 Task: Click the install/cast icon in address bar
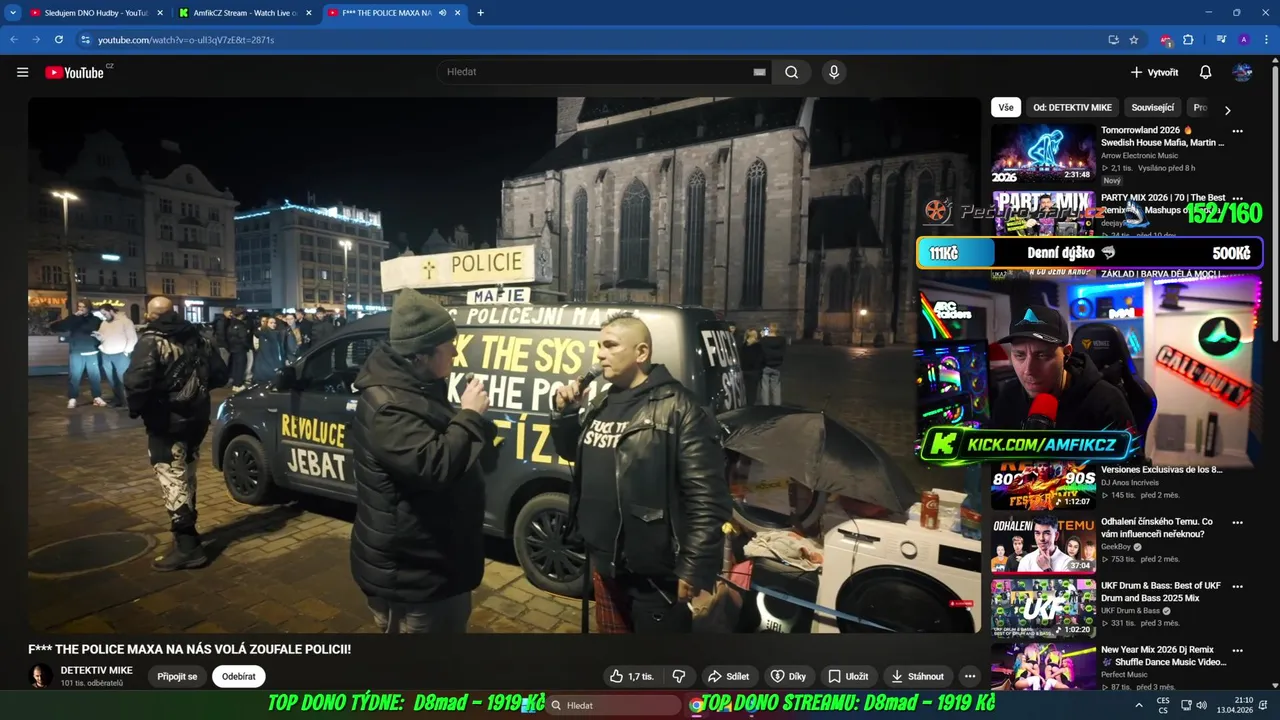pos(1113,40)
